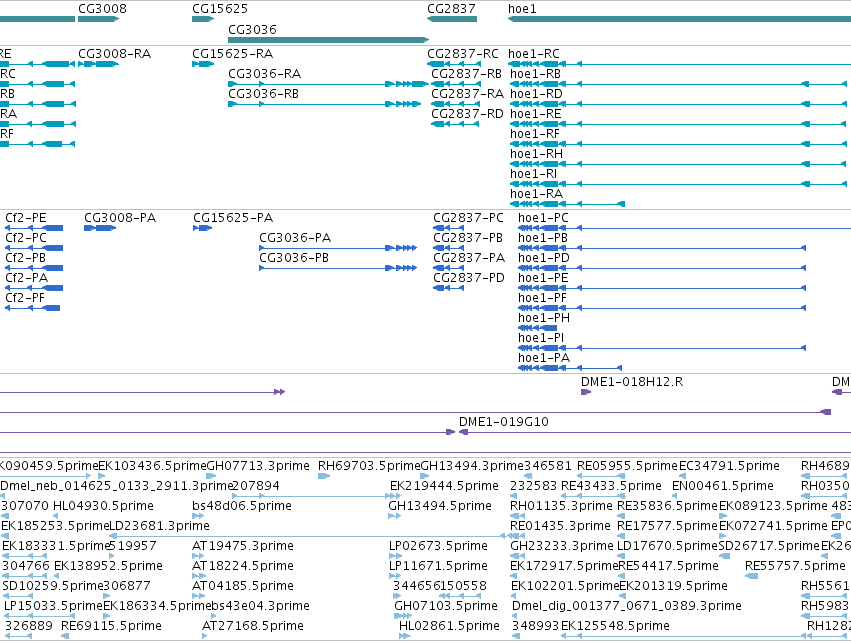
Task: Select protein CG15625-PA
Action: tap(233, 218)
